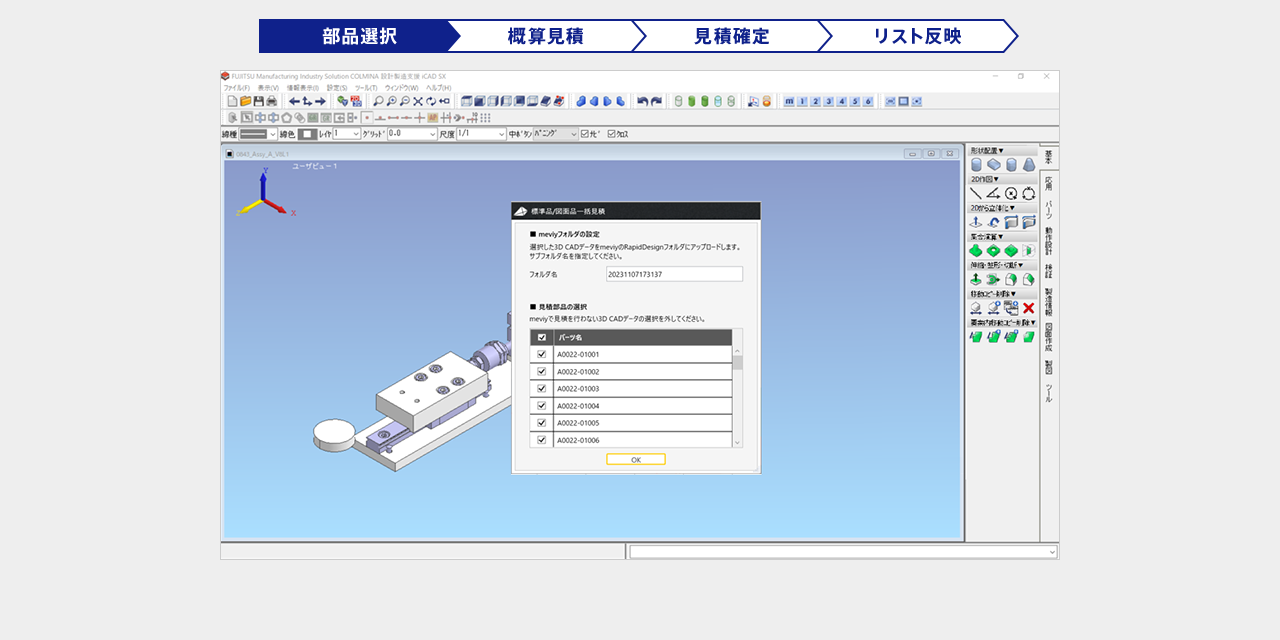Open the ファイル(F) menu

click(236, 88)
